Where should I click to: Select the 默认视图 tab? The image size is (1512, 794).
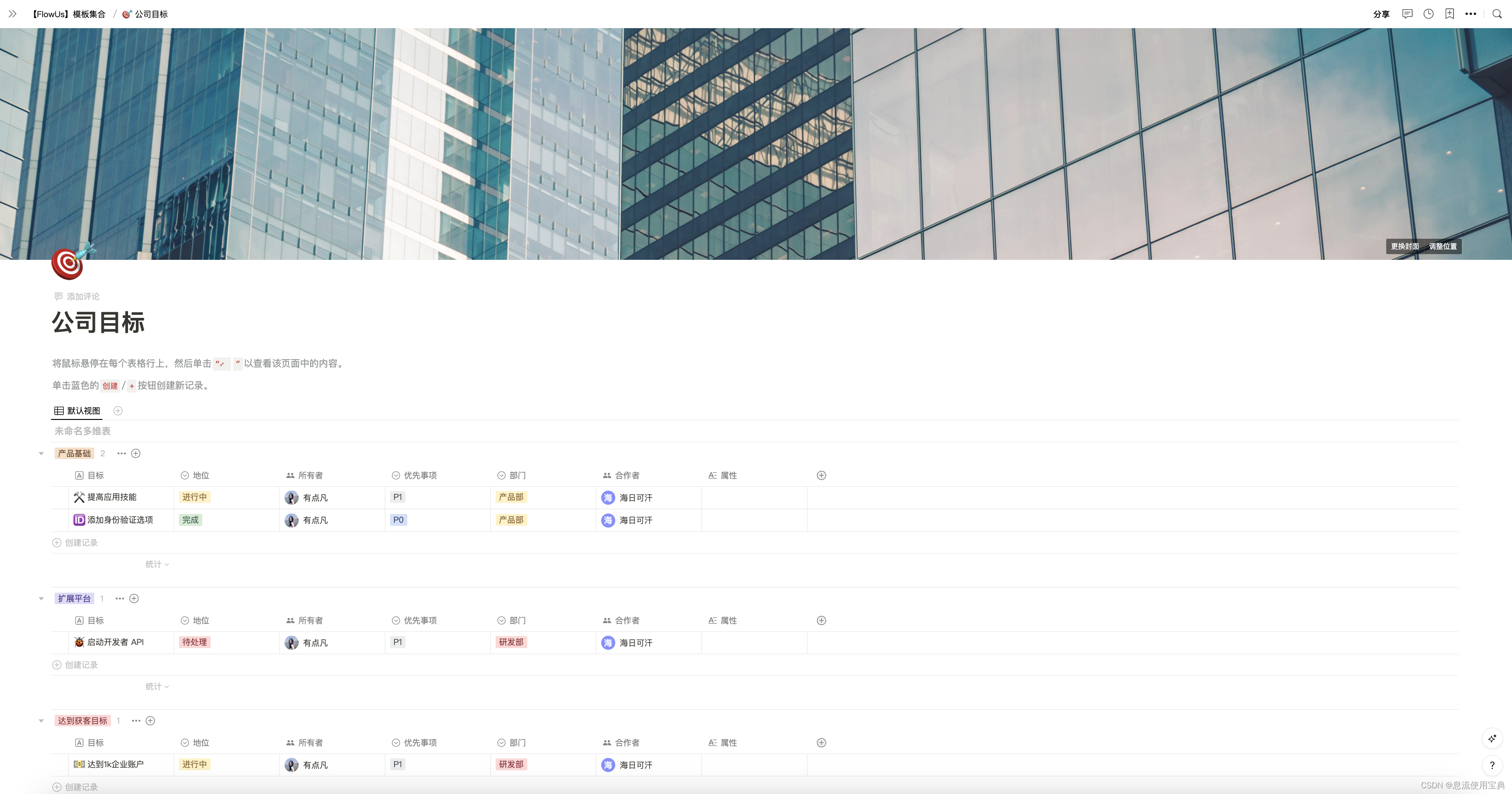[x=77, y=411]
